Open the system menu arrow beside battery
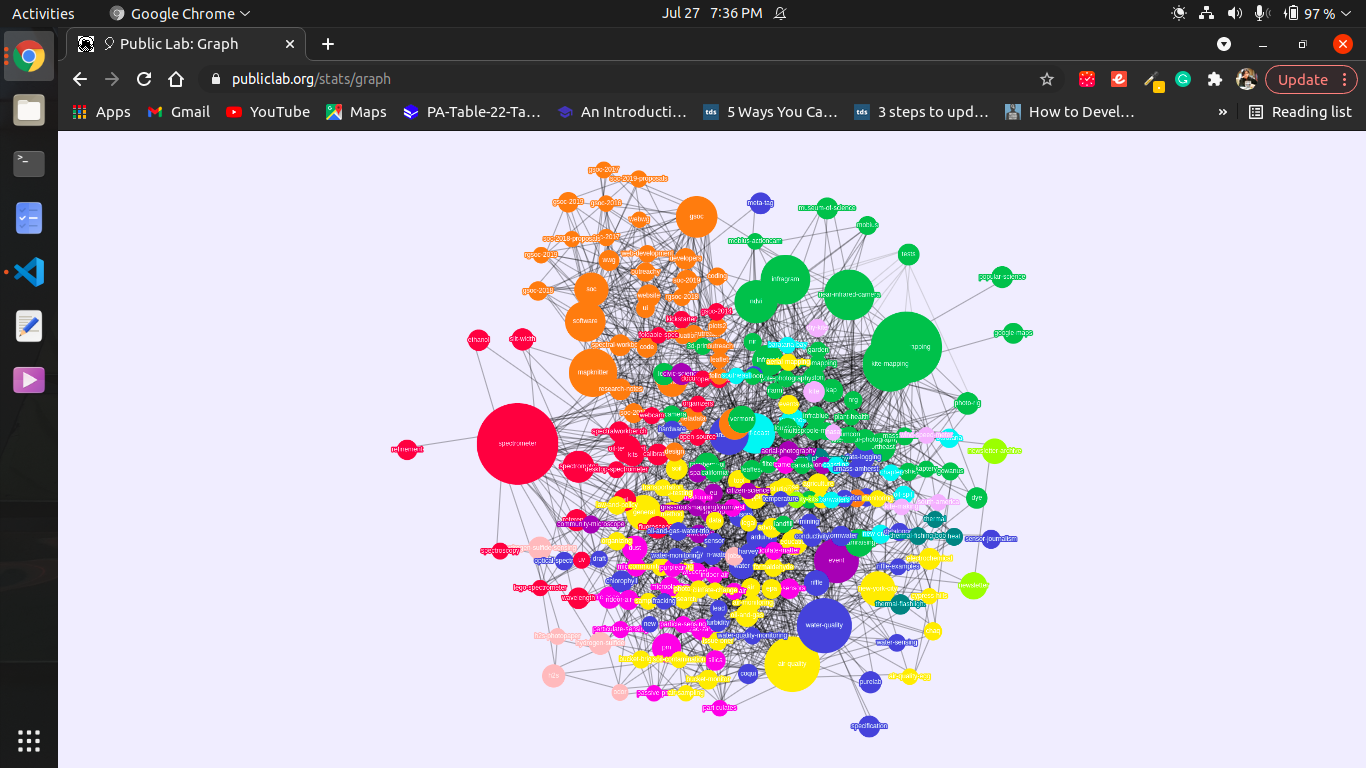Screen dimensions: 1366x768 coord(1347,13)
